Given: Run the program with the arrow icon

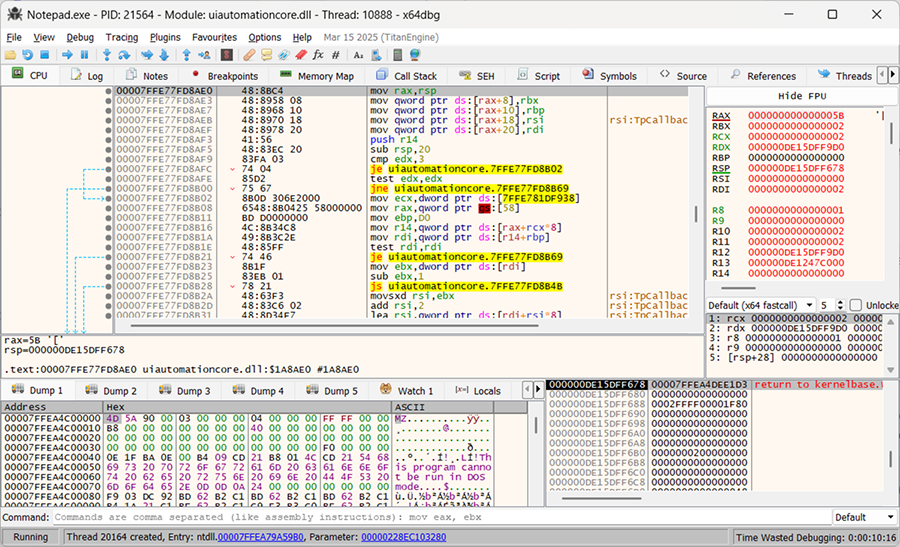Looking at the screenshot, I should pos(67,55).
